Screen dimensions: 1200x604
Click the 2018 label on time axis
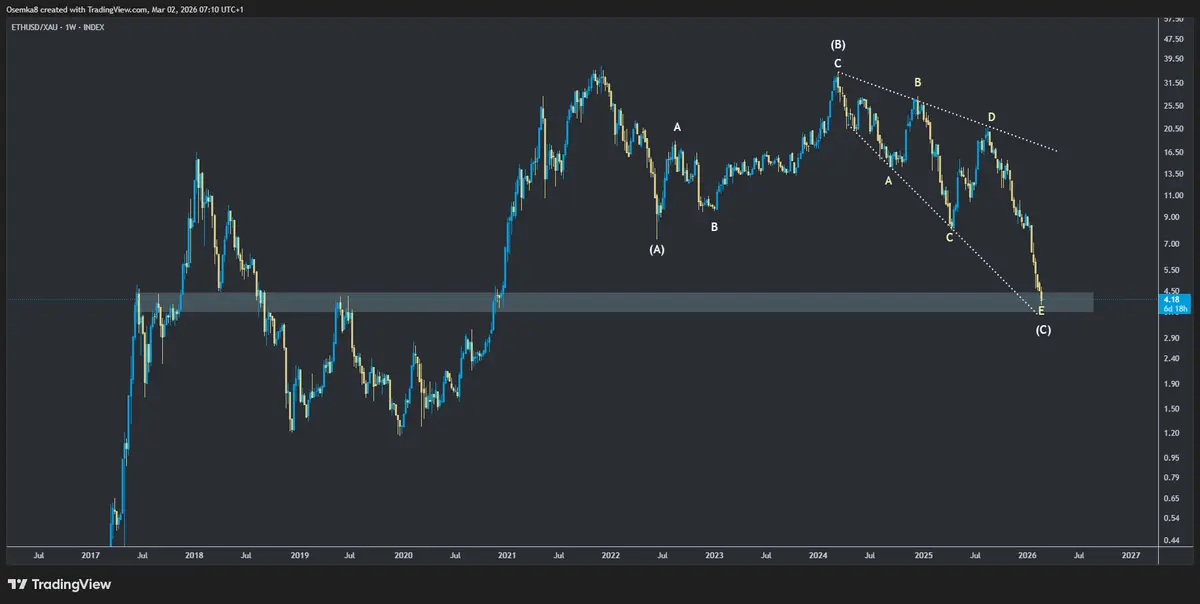(x=194, y=554)
